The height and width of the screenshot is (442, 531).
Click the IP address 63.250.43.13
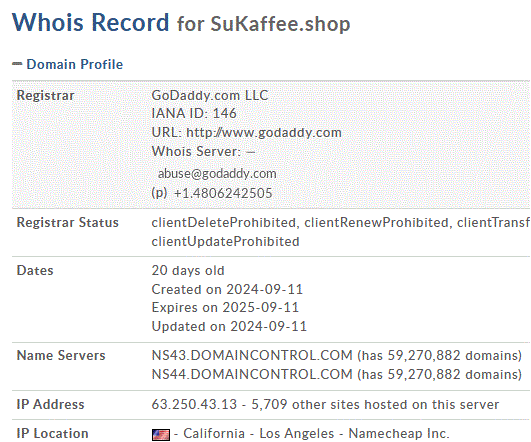pos(194,404)
